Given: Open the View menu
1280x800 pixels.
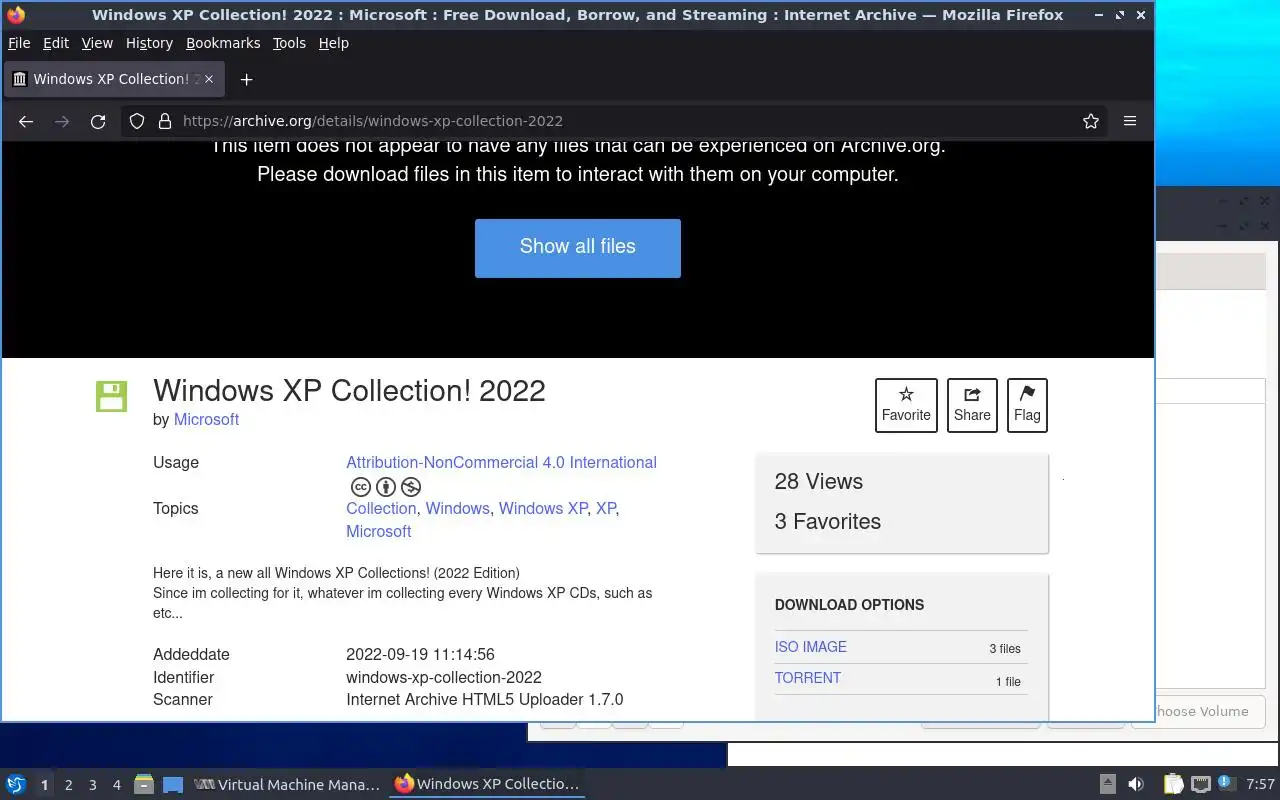Looking at the screenshot, I should tap(97, 43).
